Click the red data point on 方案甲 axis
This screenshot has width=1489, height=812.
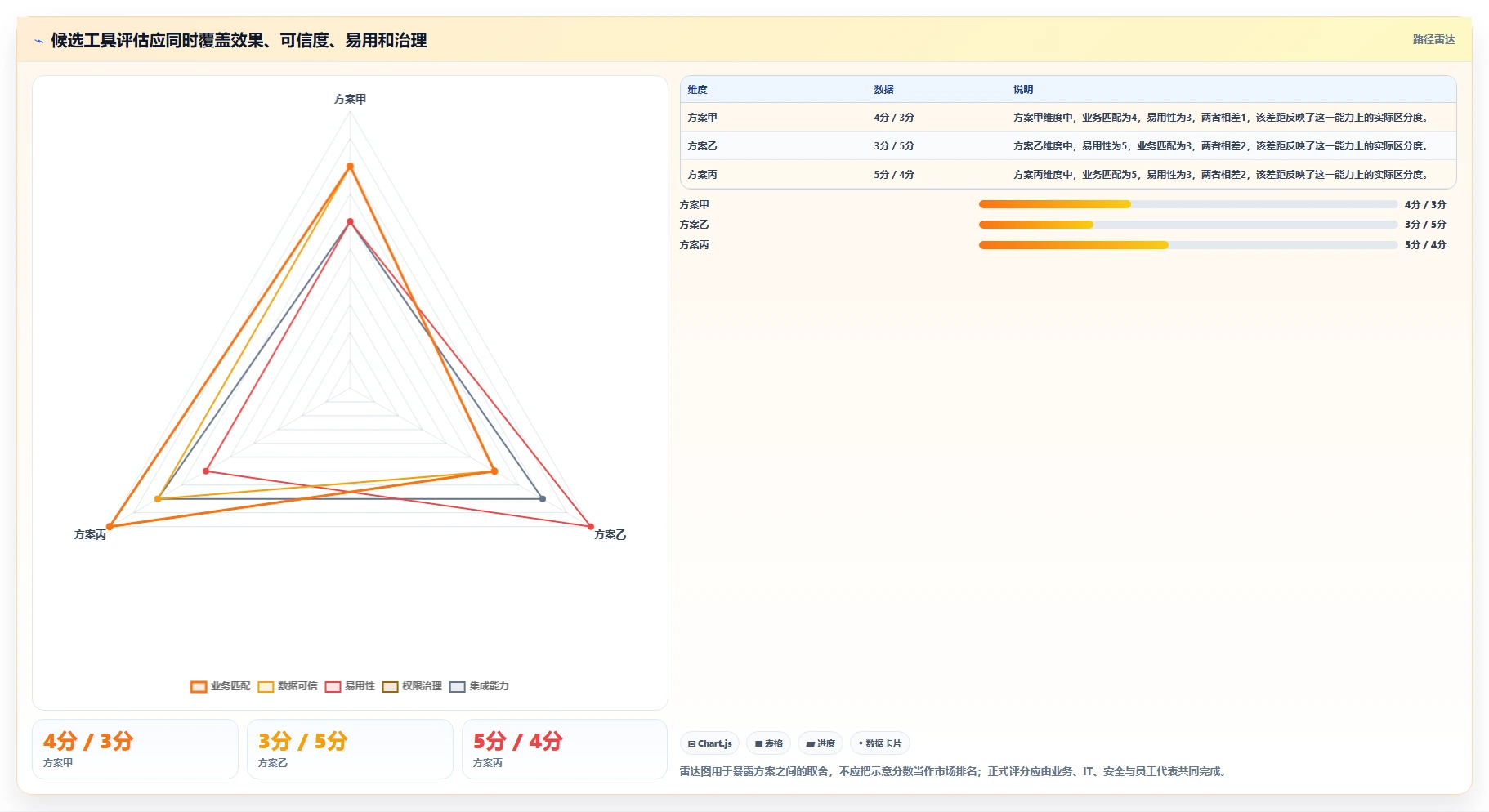(x=350, y=221)
